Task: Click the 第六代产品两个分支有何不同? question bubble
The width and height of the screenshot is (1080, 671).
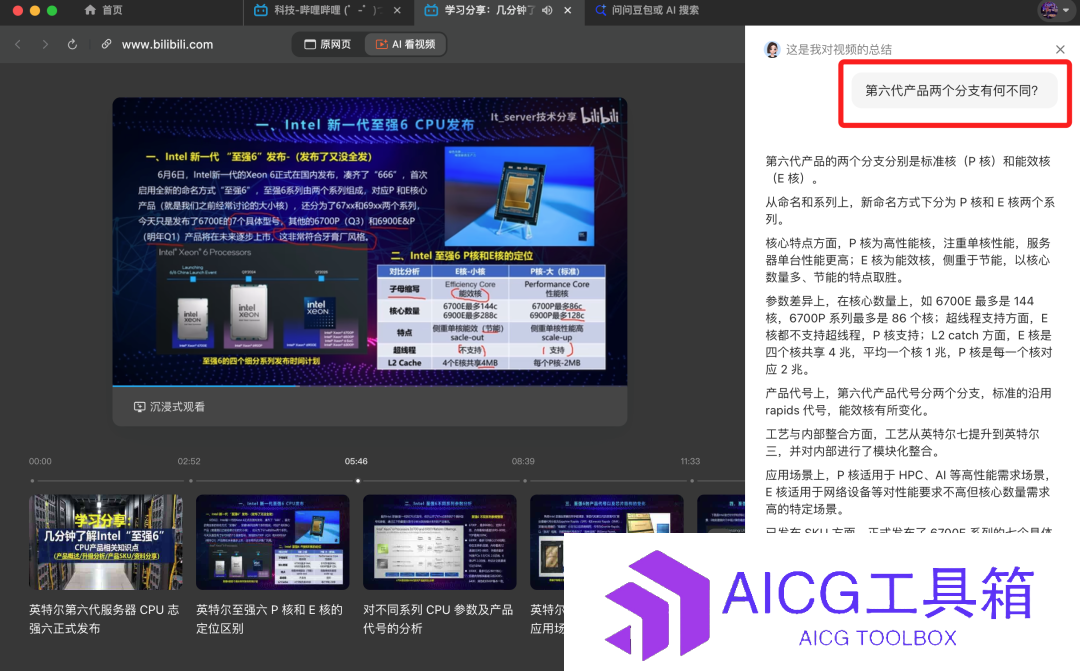Action: (x=954, y=90)
